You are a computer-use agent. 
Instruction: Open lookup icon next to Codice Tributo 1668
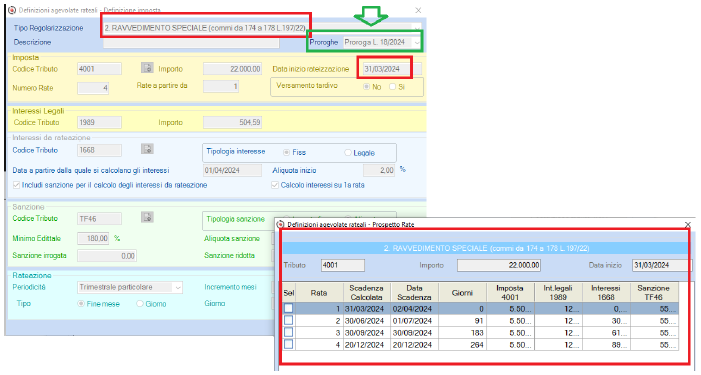(x=147, y=149)
